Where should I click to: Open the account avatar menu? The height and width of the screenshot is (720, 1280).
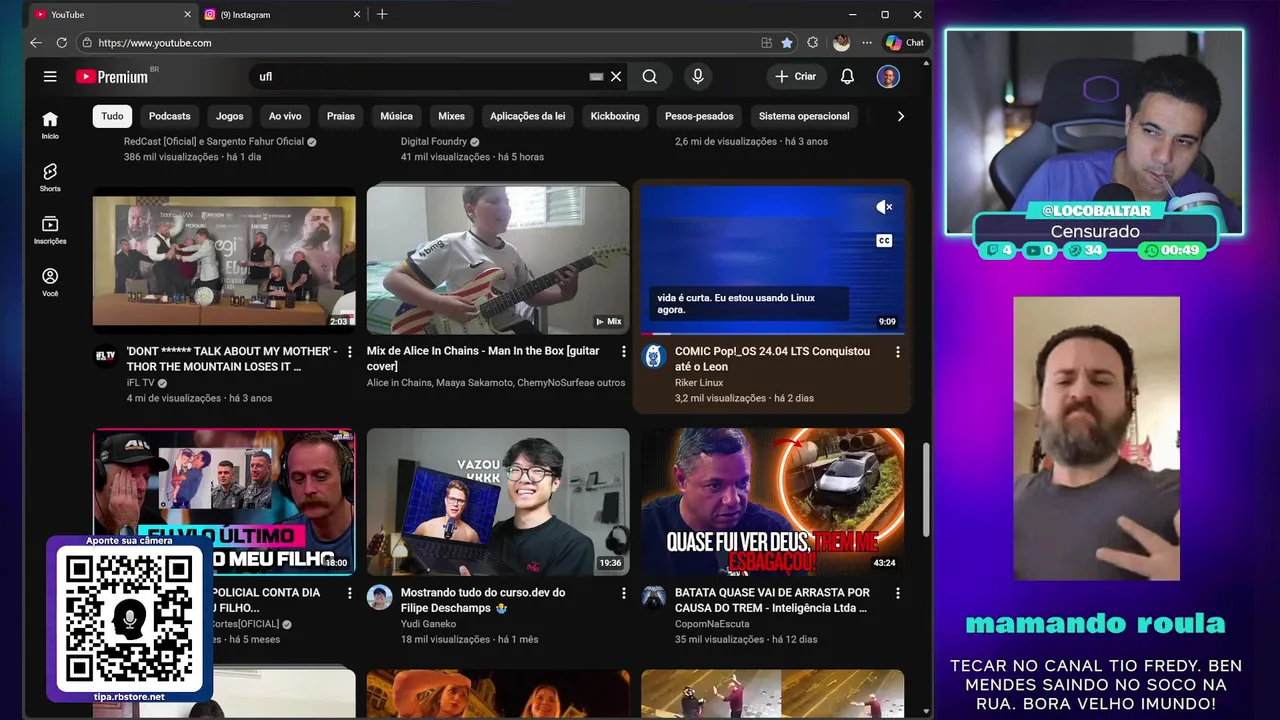(x=888, y=76)
